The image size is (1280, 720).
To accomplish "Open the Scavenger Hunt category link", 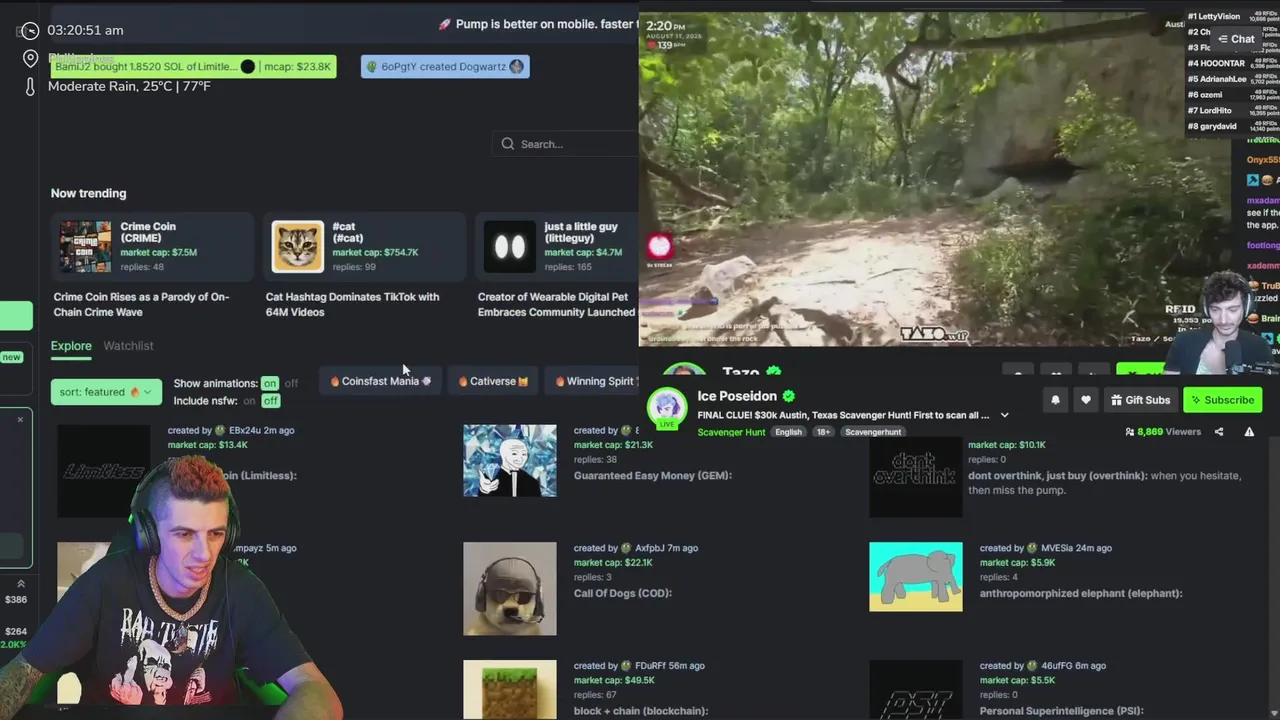I will click(731, 432).
